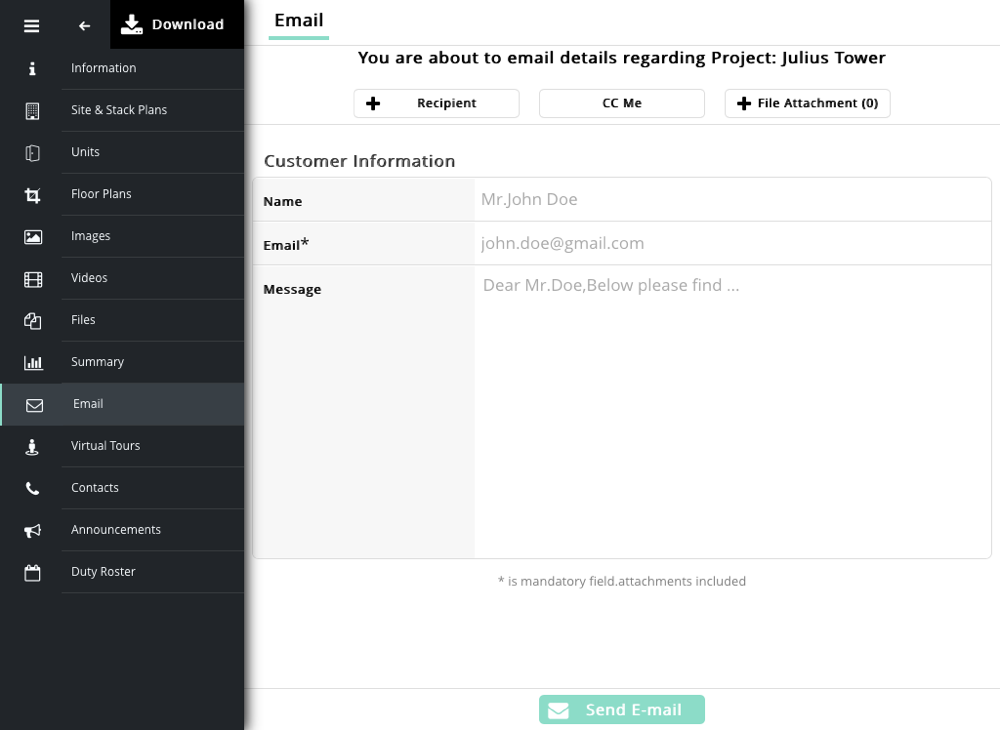Open File Attachment (0) picker

tap(807, 104)
